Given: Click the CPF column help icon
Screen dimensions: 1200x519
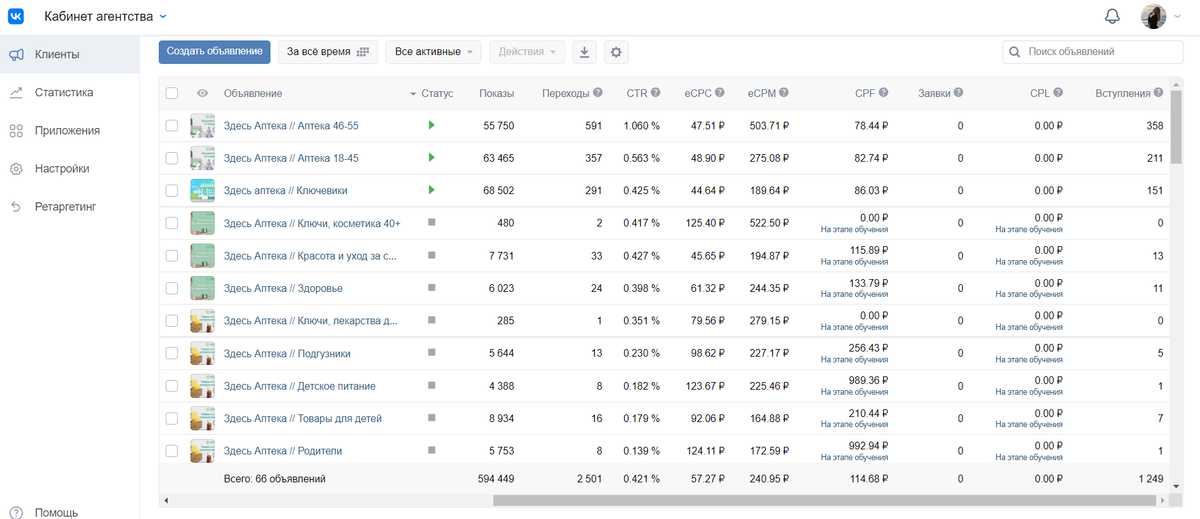Looking at the screenshot, I should click(x=884, y=93).
